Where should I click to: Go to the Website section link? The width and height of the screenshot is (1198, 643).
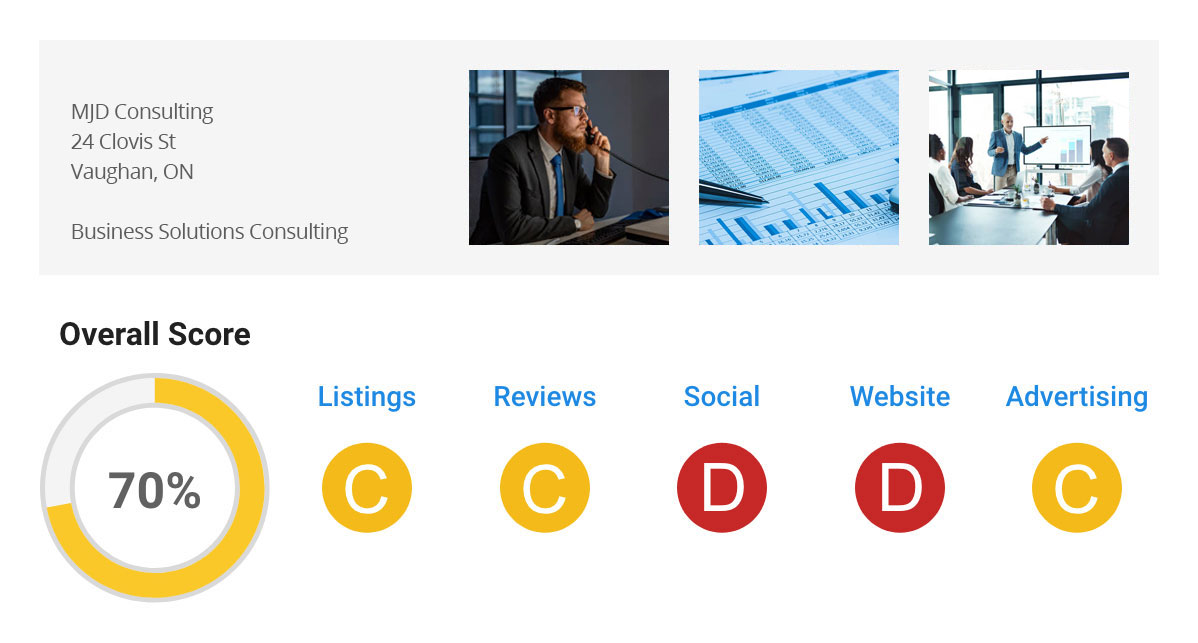[x=899, y=397]
